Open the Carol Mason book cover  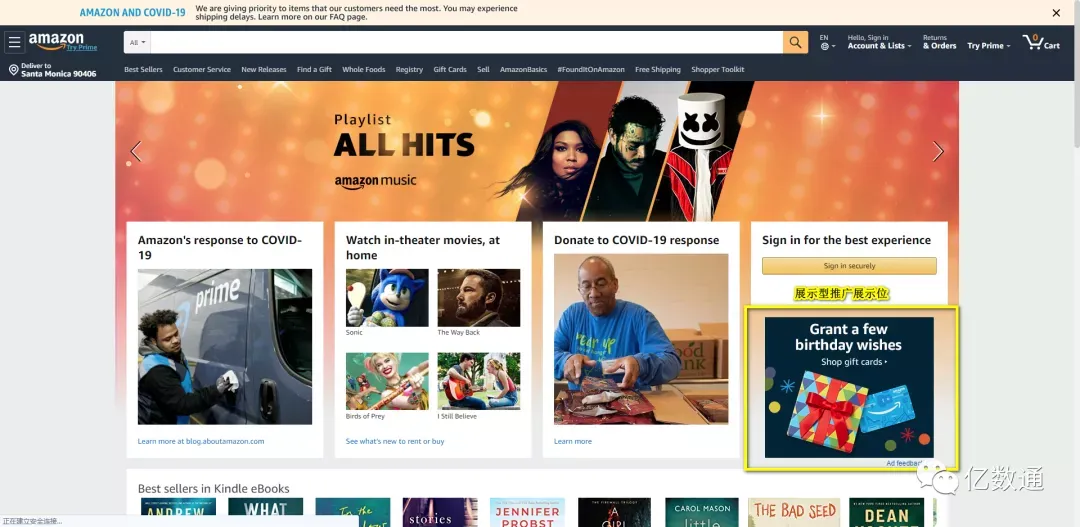click(x=702, y=513)
